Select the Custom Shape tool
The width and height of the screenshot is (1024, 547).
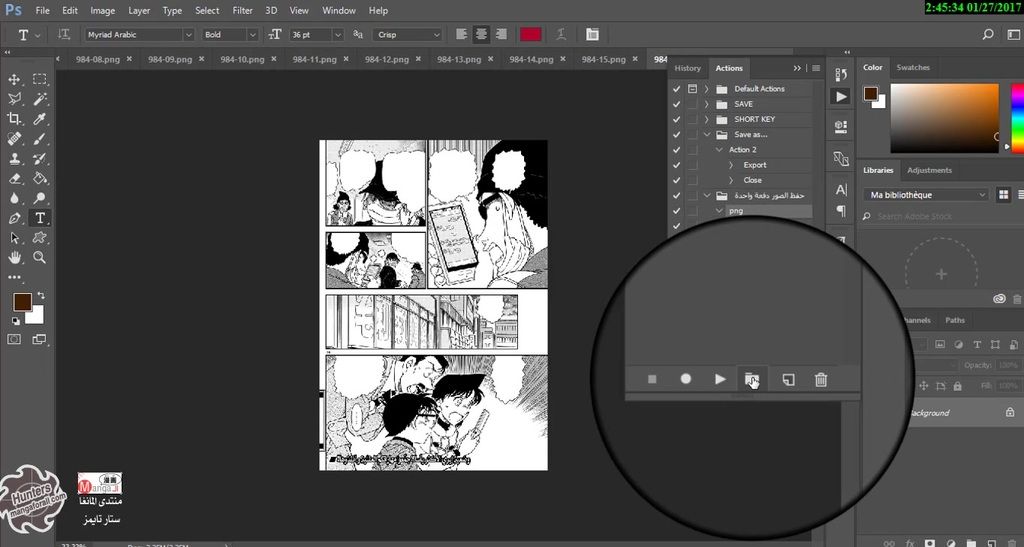tap(40, 238)
